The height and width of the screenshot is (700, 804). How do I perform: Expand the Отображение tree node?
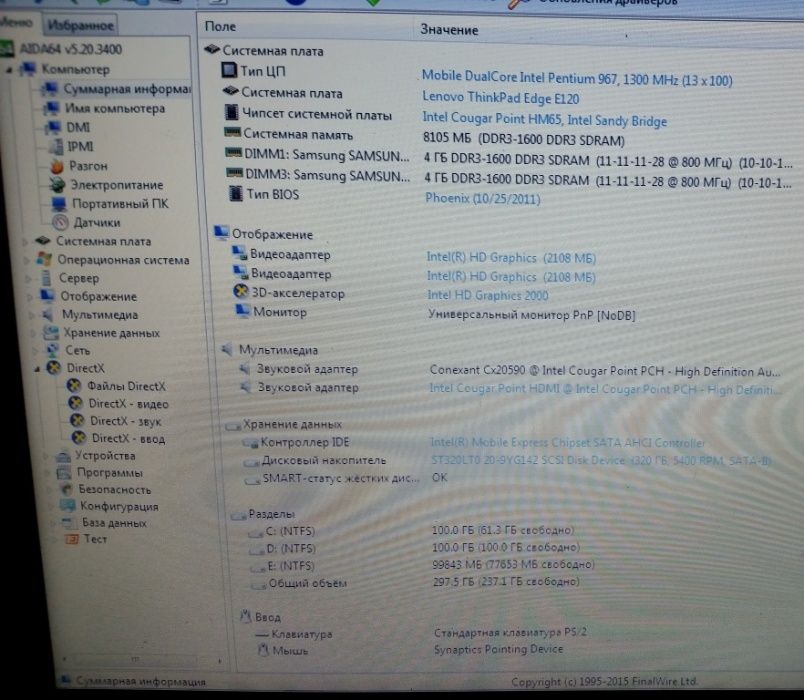[30, 297]
